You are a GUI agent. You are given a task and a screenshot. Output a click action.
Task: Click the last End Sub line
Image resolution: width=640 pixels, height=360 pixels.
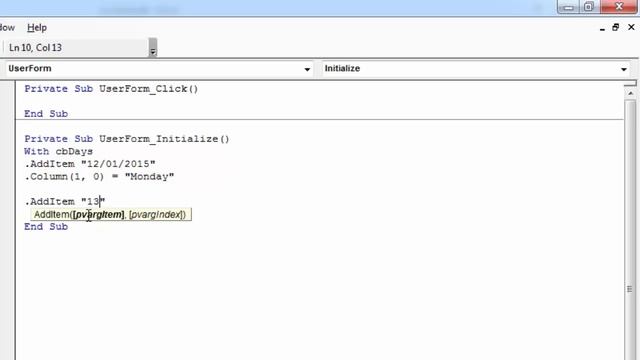46,227
